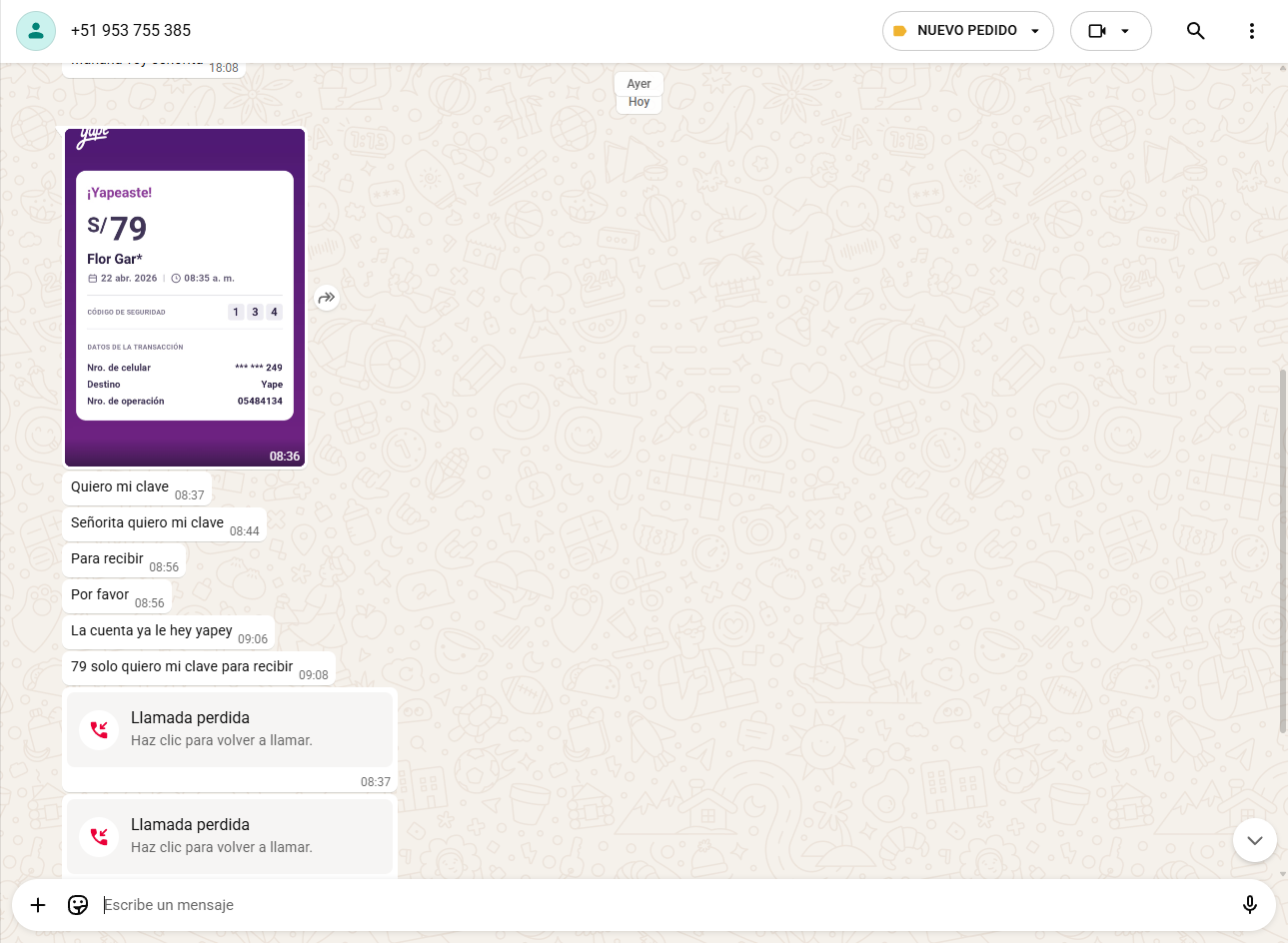This screenshot has width=1288, height=943.
Task: Open the Yape payment receipt image
Action: tap(185, 298)
